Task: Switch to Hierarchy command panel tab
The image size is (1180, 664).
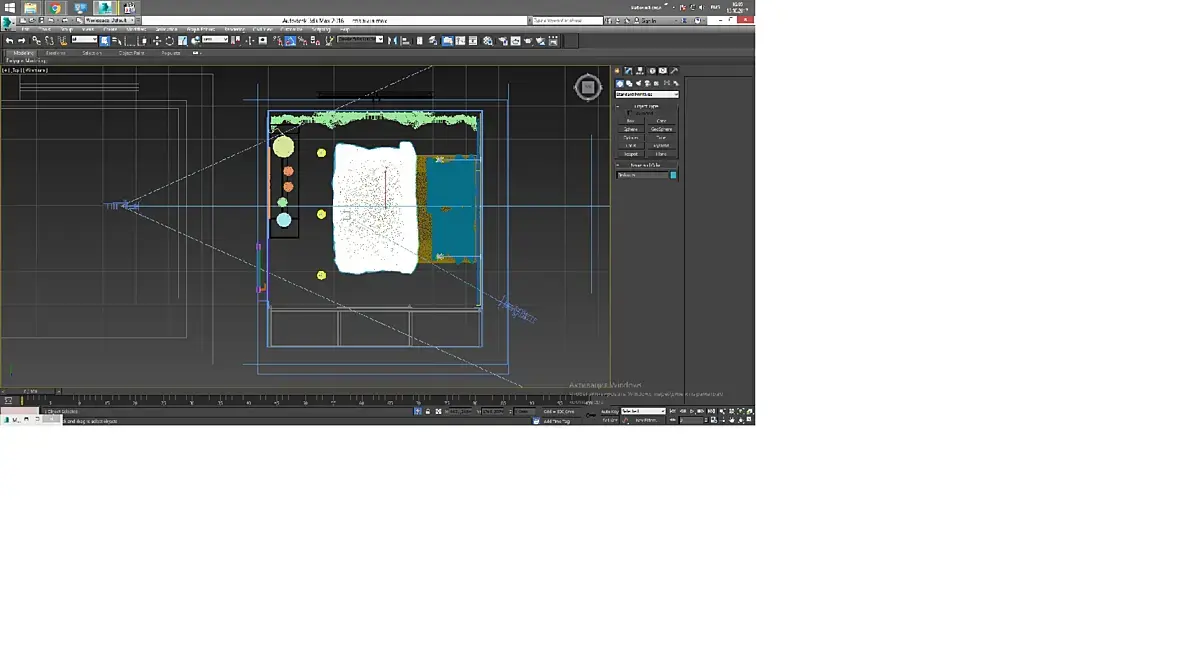Action: (640, 70)
